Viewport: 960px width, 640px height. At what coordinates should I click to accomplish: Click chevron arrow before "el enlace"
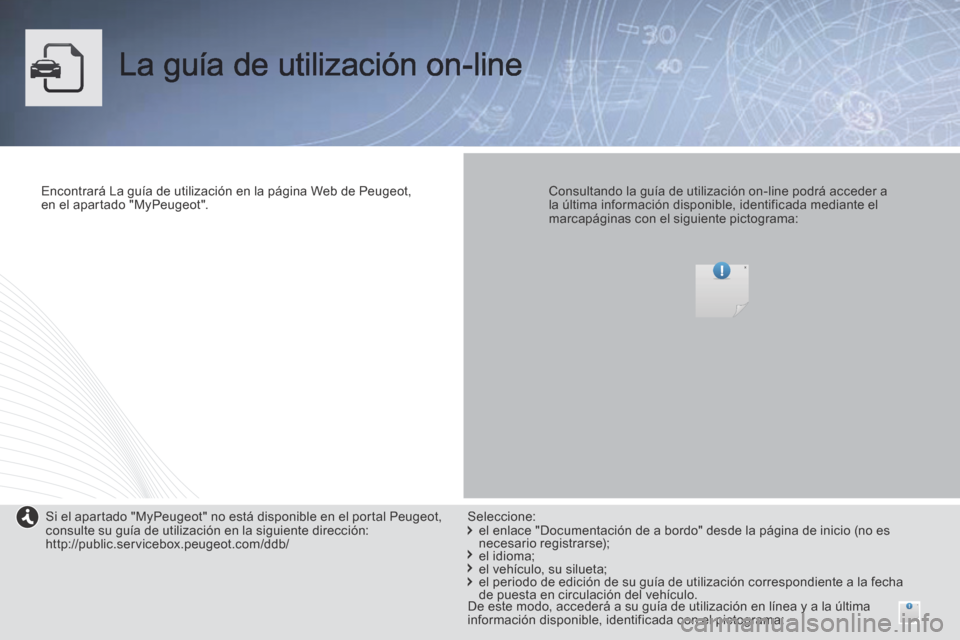point(470,530)
